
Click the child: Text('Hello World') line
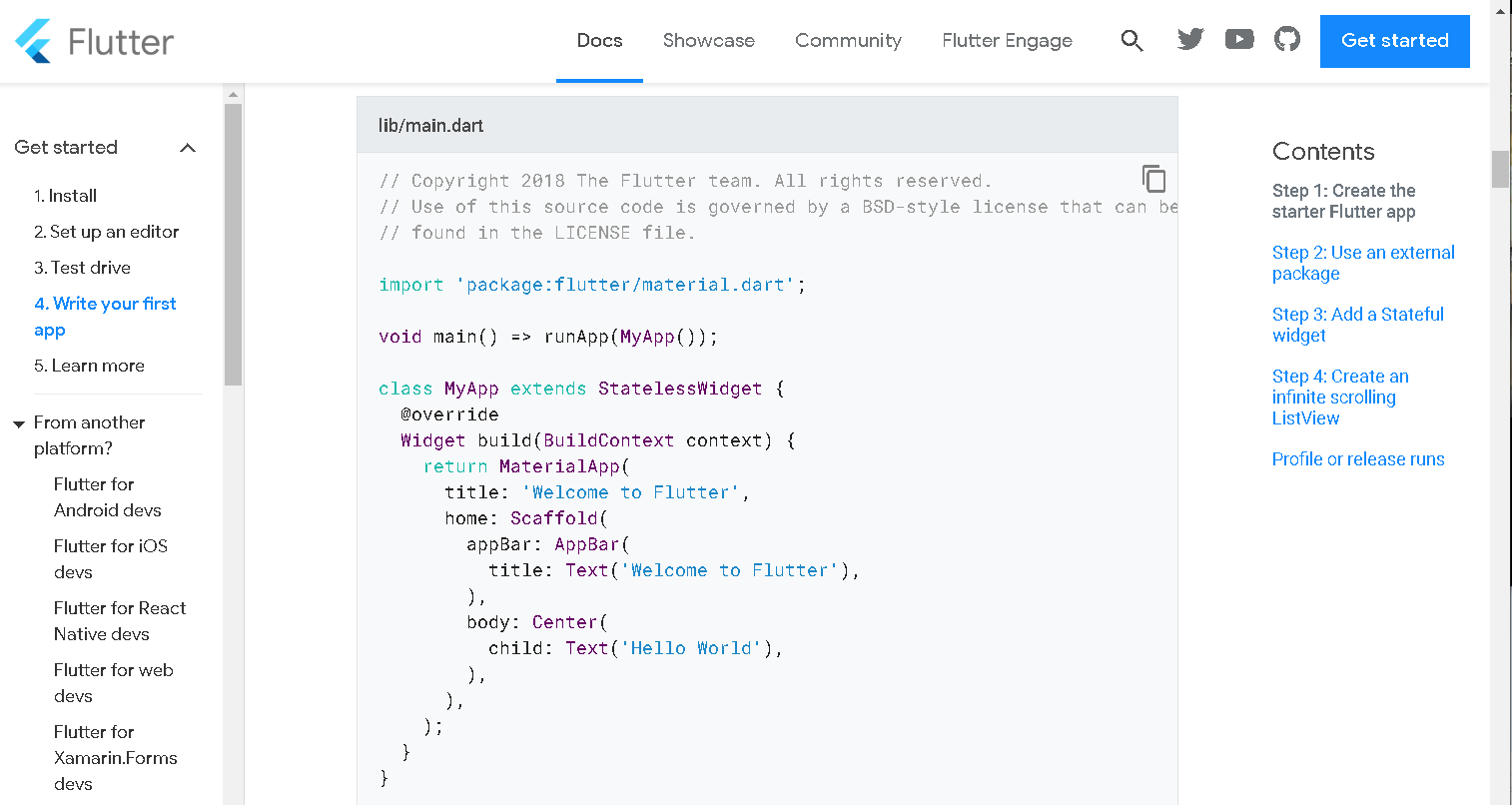click(x=636, y=648)
